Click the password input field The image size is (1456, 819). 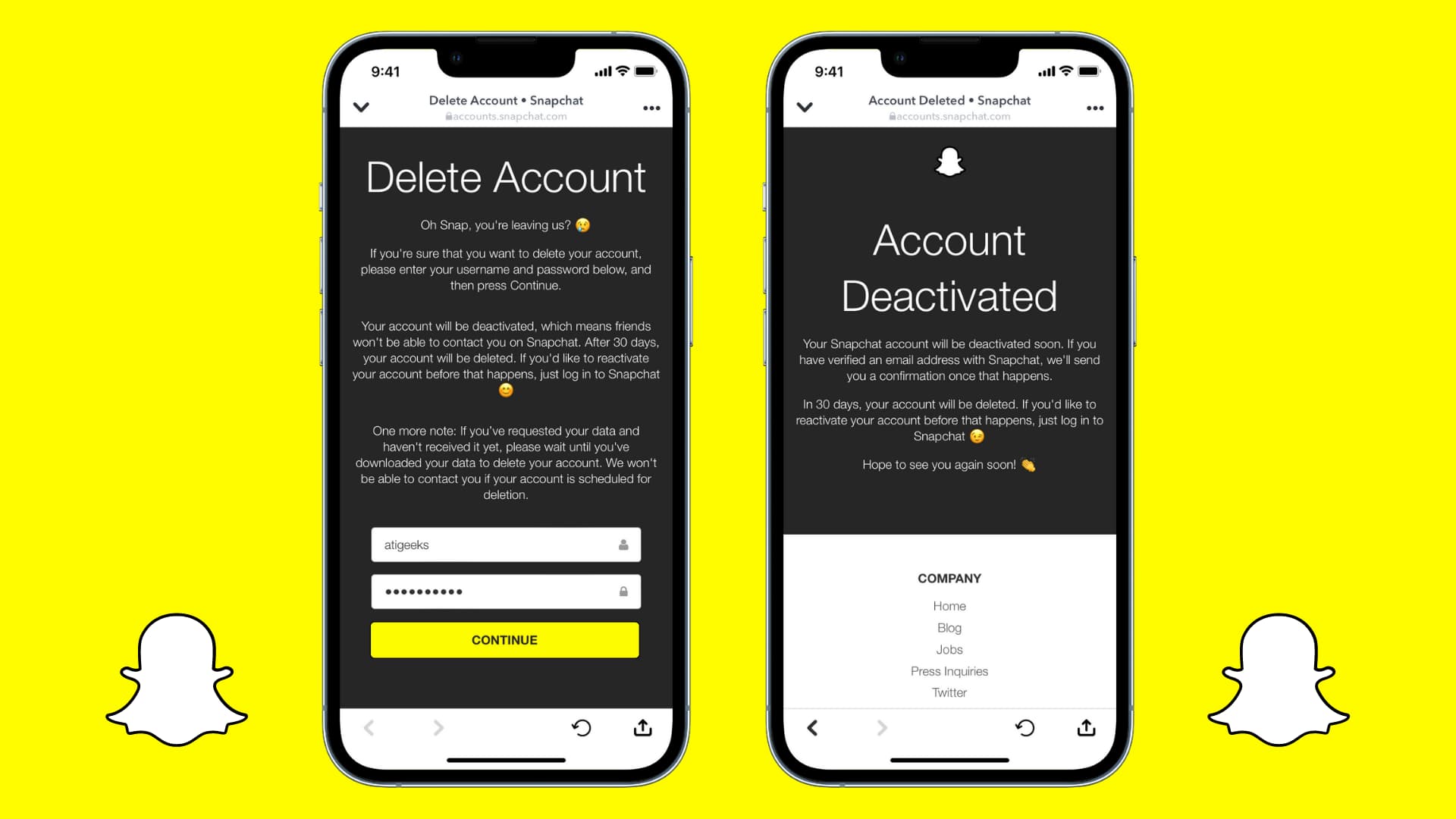(x=505, y=591)
